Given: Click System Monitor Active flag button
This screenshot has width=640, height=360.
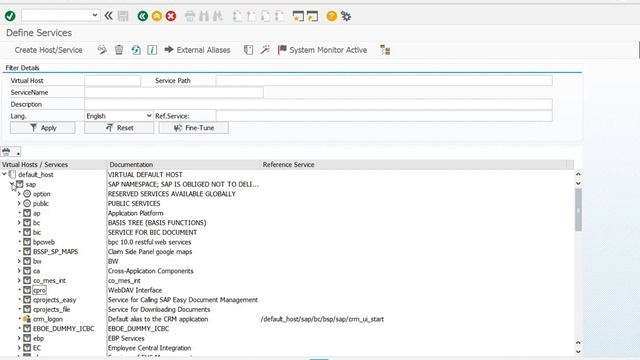Looking at the screenshot, I should coord(322,50).
